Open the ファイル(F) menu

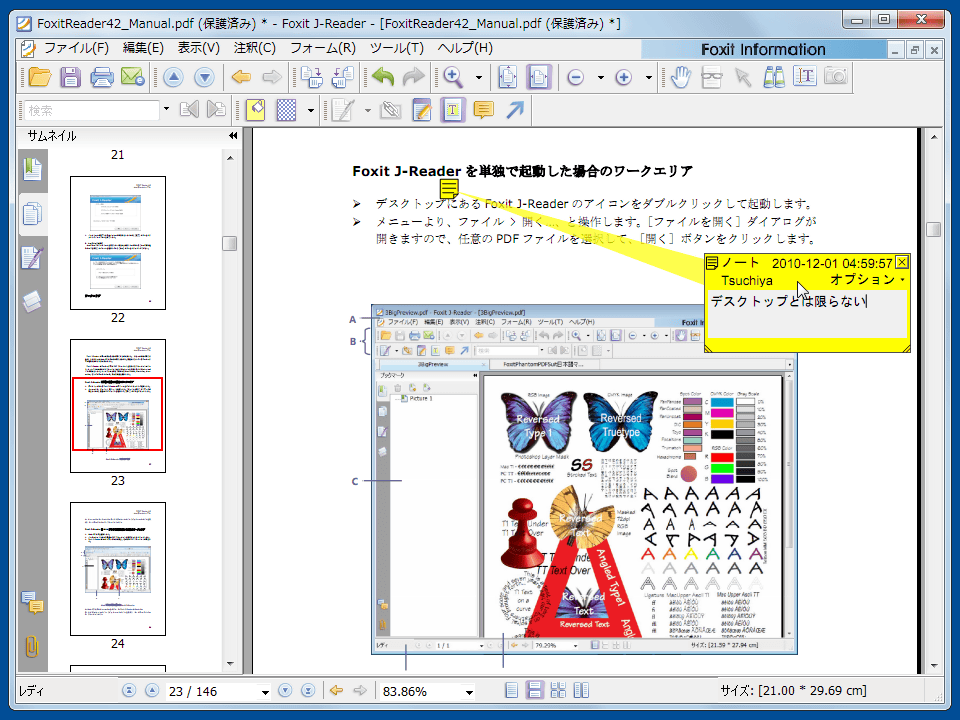[x=76, y=48]
